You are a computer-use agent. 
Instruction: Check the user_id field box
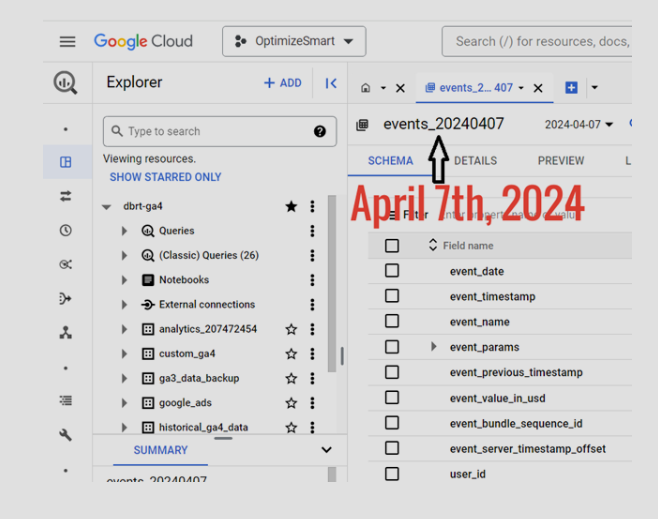(392, 474)
